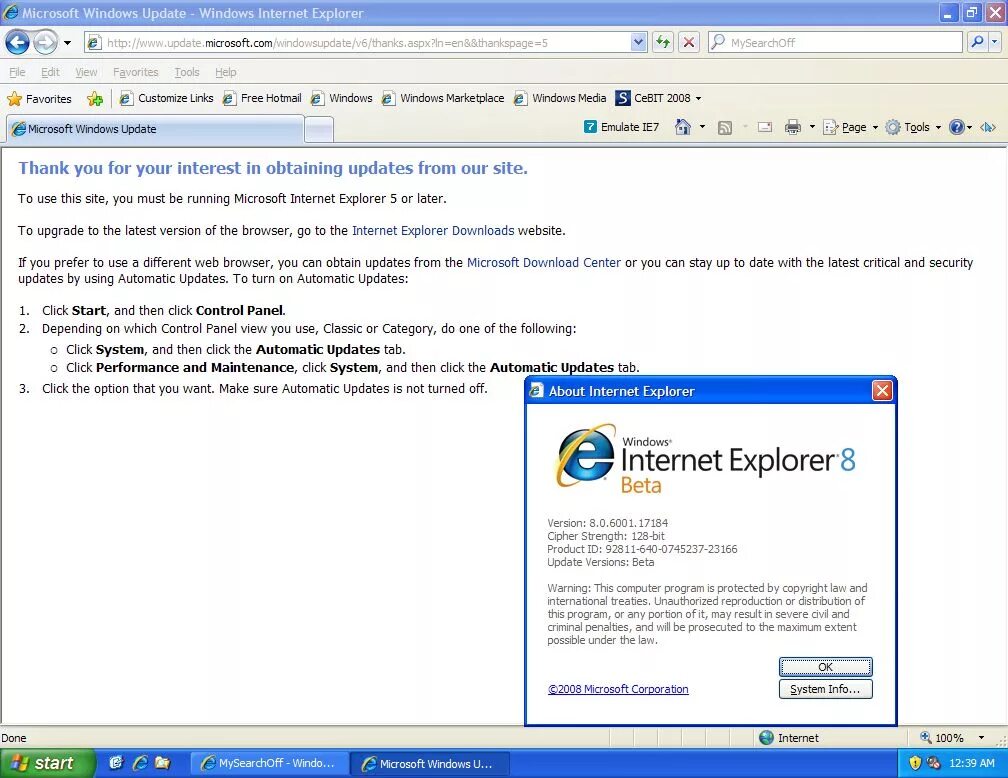Follow Microsoft Download Center link
The height and width of the screenshot is (778, 1008).
(544, 263)
